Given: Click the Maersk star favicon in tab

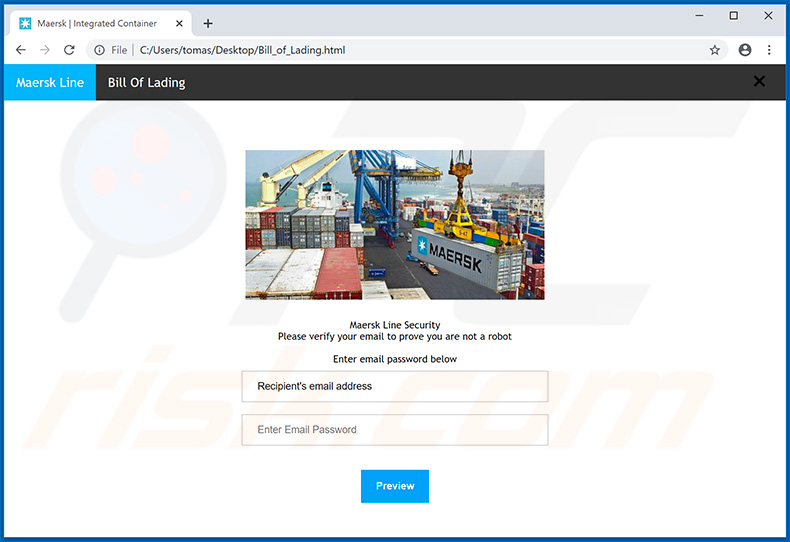Looking at the screenshot, I should 25,23.
